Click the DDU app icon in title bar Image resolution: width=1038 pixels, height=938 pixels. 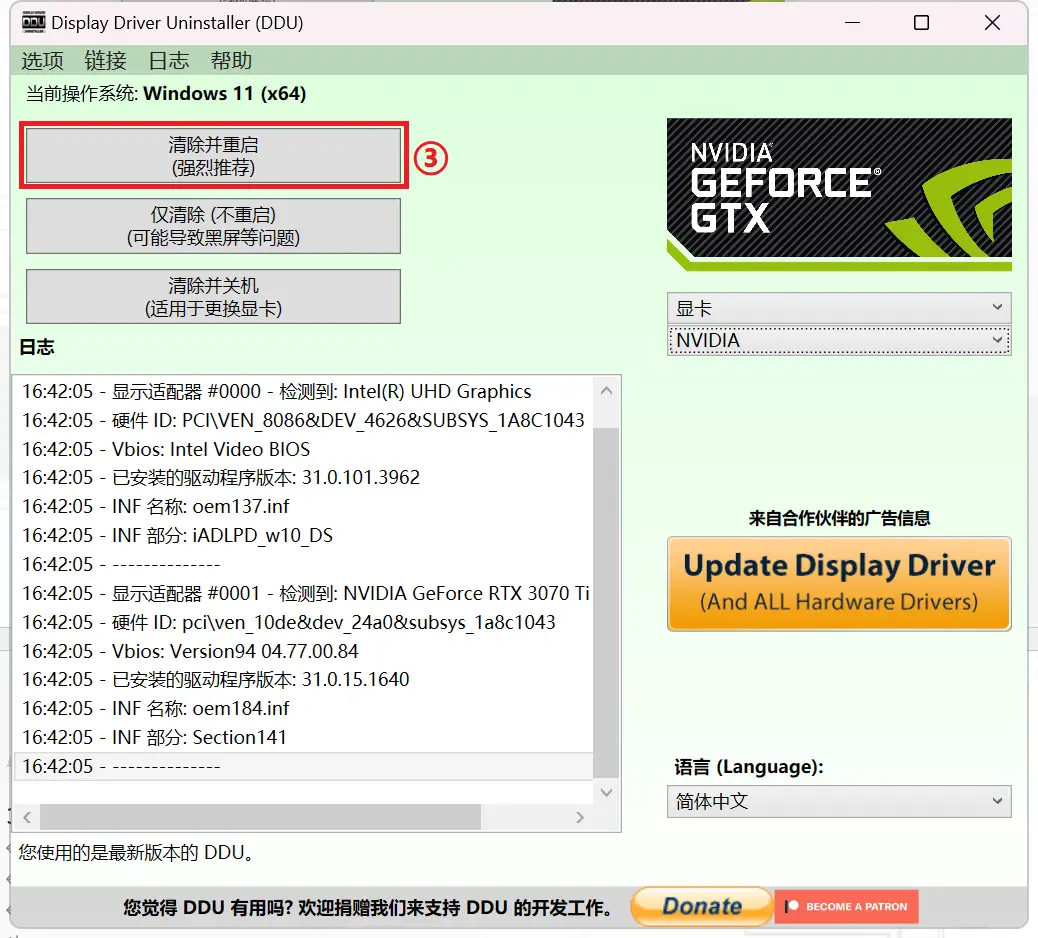pyautogui.click(x=33, y=22)
